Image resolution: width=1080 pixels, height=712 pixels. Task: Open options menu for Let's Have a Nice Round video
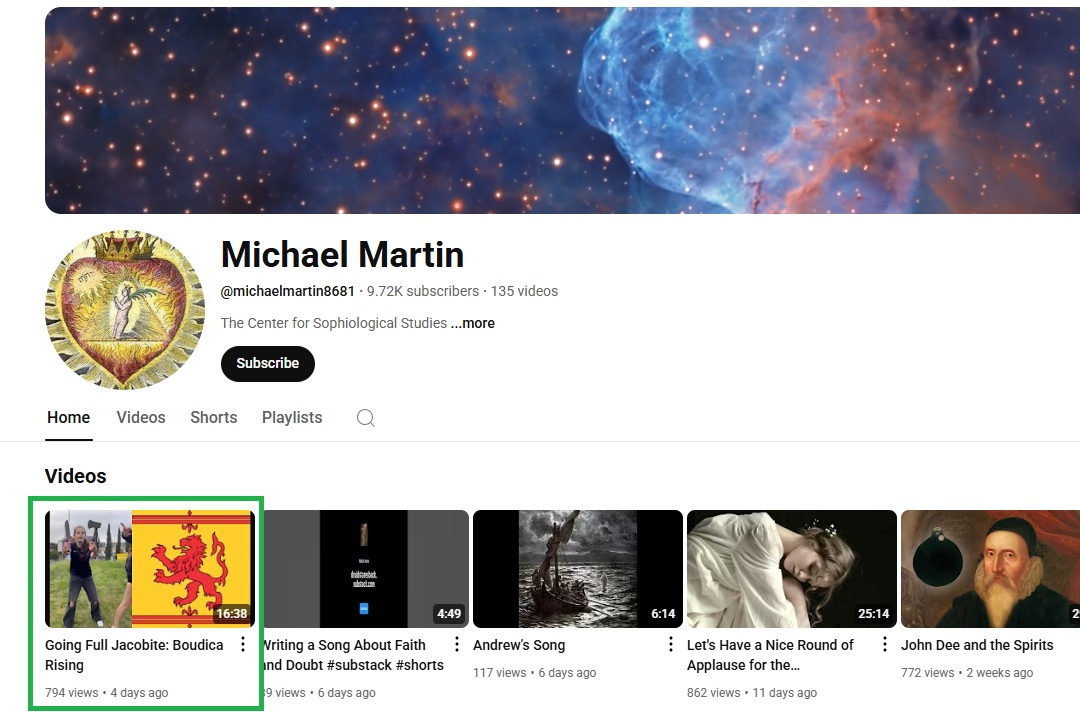click(x=885, y=645)
